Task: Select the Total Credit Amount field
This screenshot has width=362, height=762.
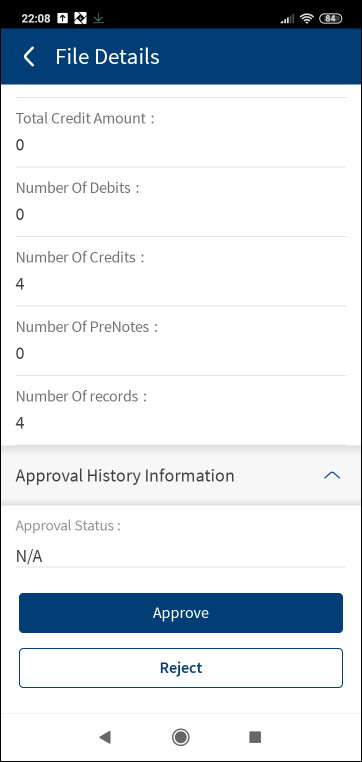Action: [x=181, y=132]
